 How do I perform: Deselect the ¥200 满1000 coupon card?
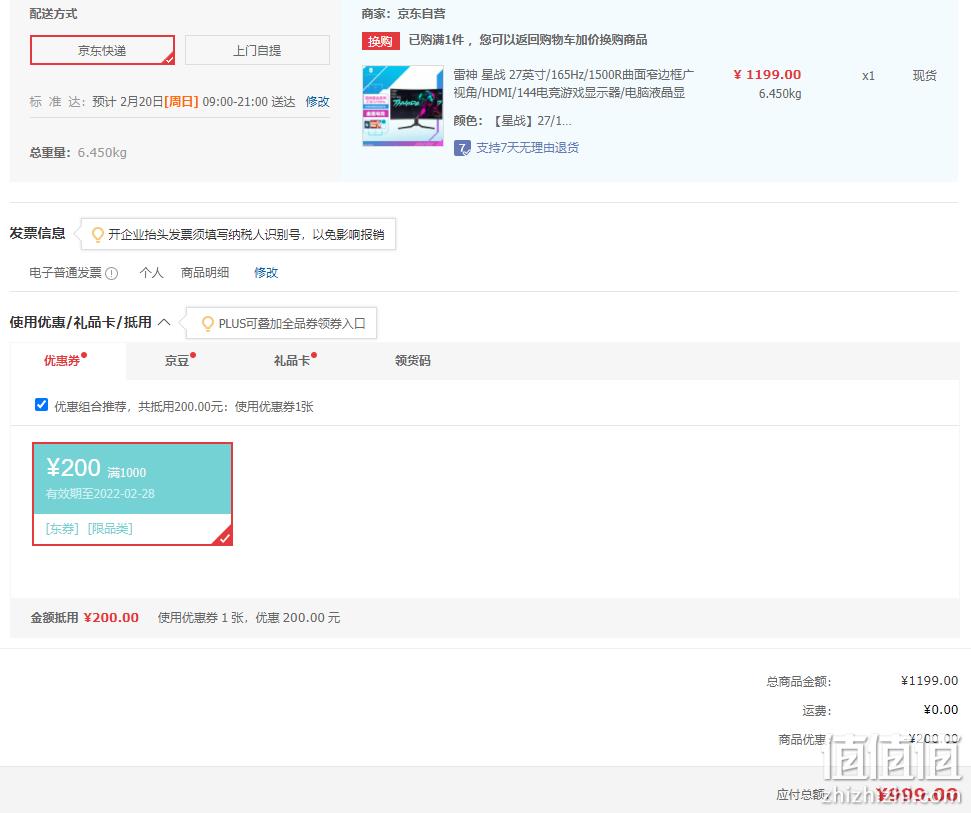133,493
